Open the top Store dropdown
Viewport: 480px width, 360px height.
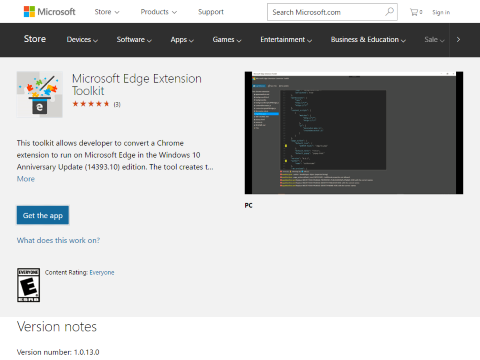107,12
